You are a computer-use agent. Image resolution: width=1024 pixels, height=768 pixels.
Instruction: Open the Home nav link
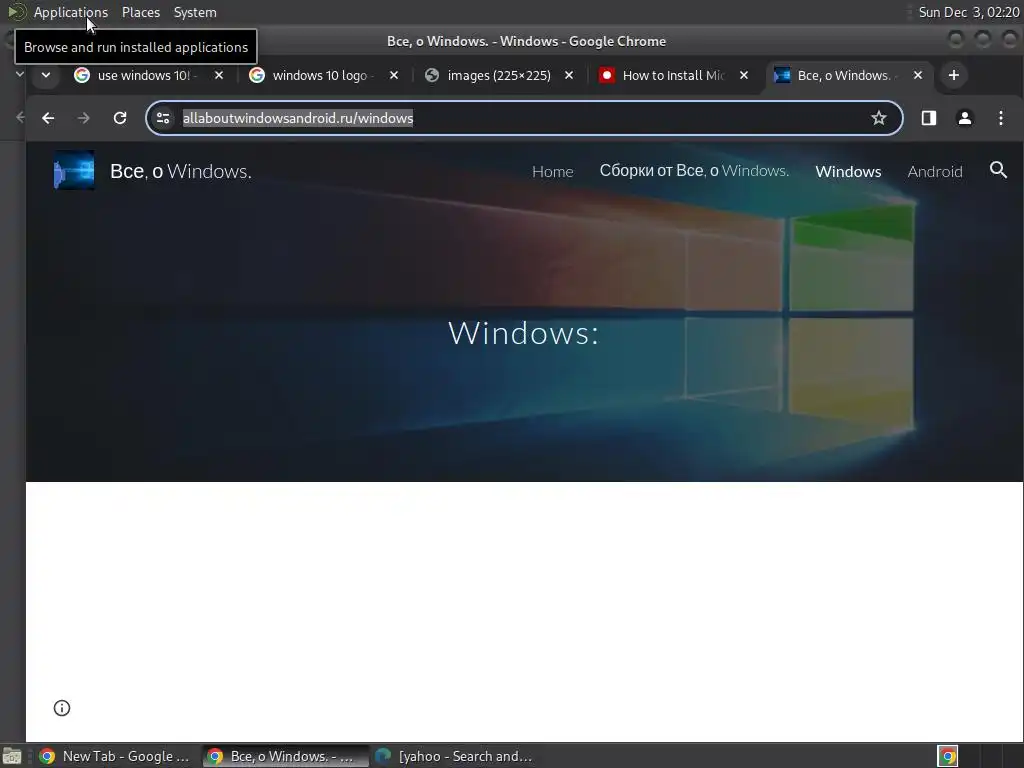tap(552, 171)
